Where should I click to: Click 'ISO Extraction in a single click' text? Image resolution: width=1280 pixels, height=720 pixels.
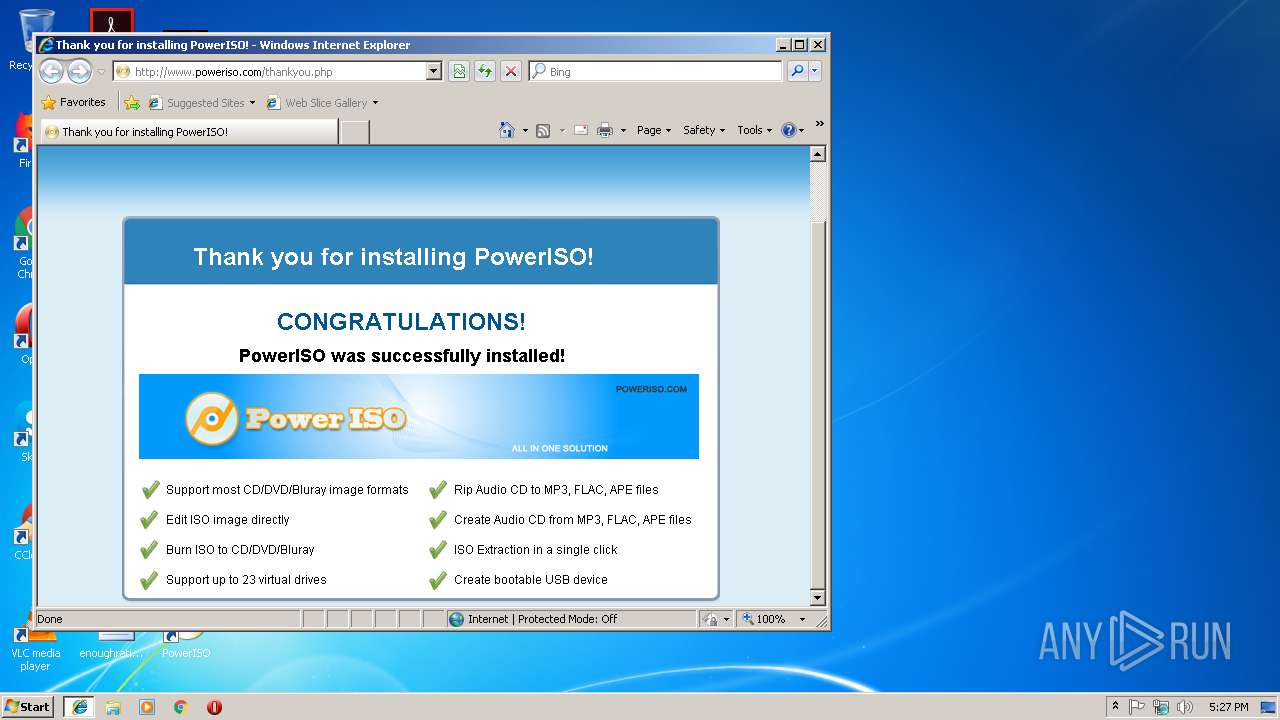[x=535, y=550]
